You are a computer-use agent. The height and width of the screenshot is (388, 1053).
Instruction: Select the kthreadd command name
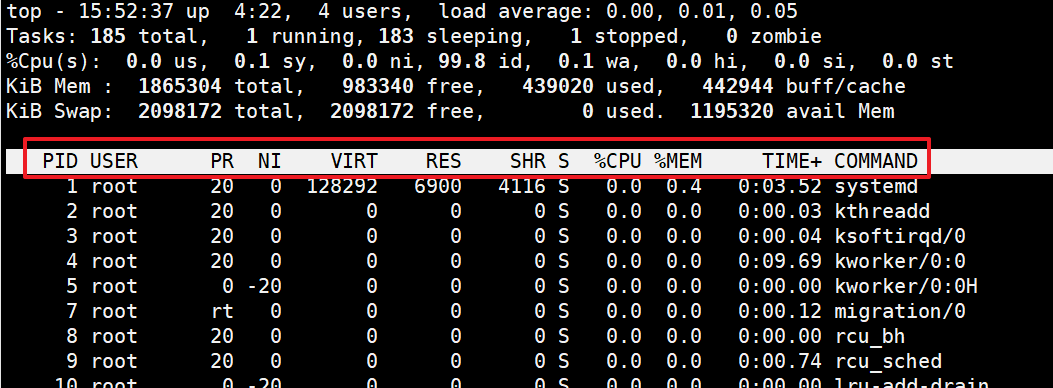[x=882, y=211]
